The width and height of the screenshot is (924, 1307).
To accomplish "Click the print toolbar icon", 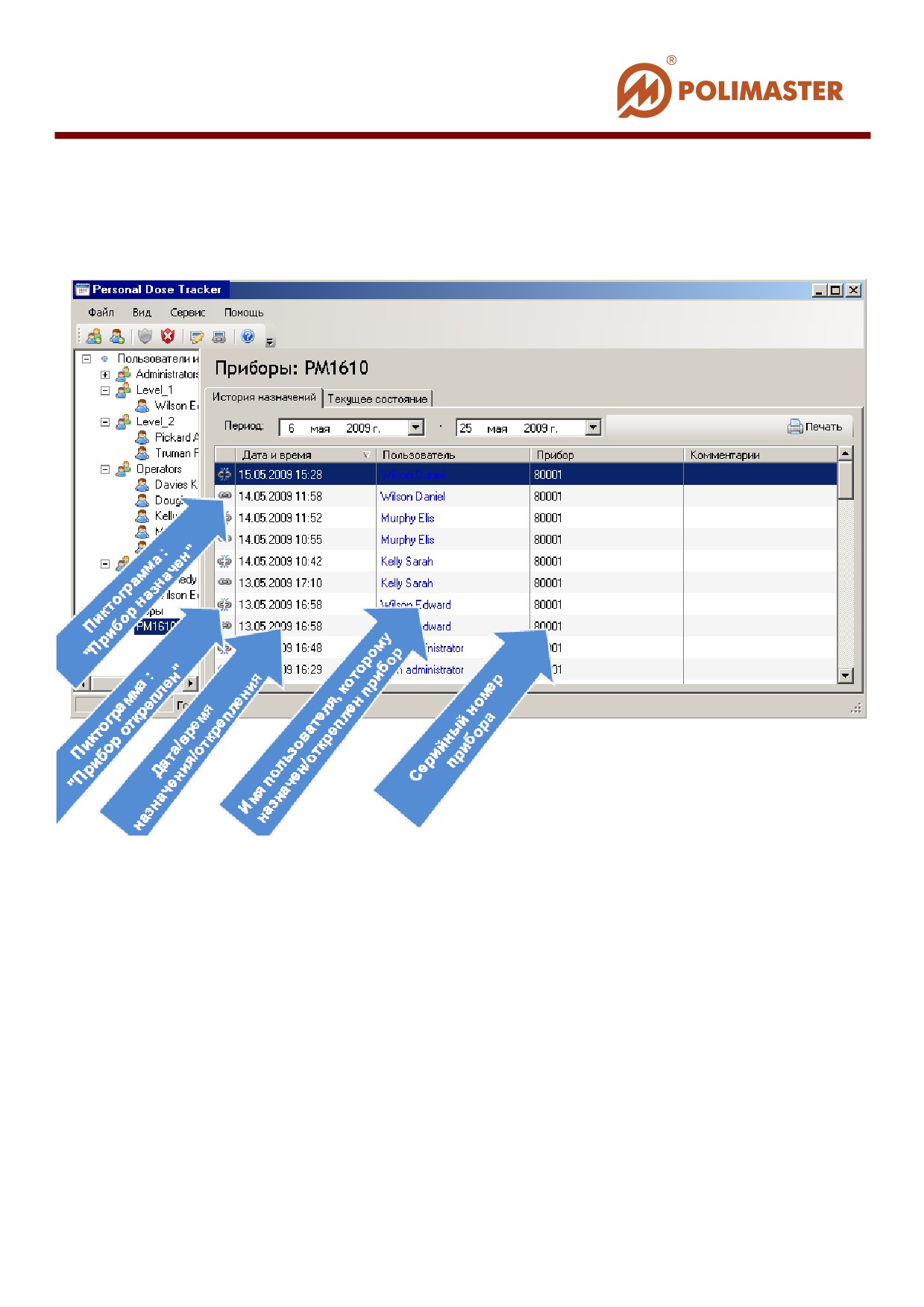I will tap(219, 337).
